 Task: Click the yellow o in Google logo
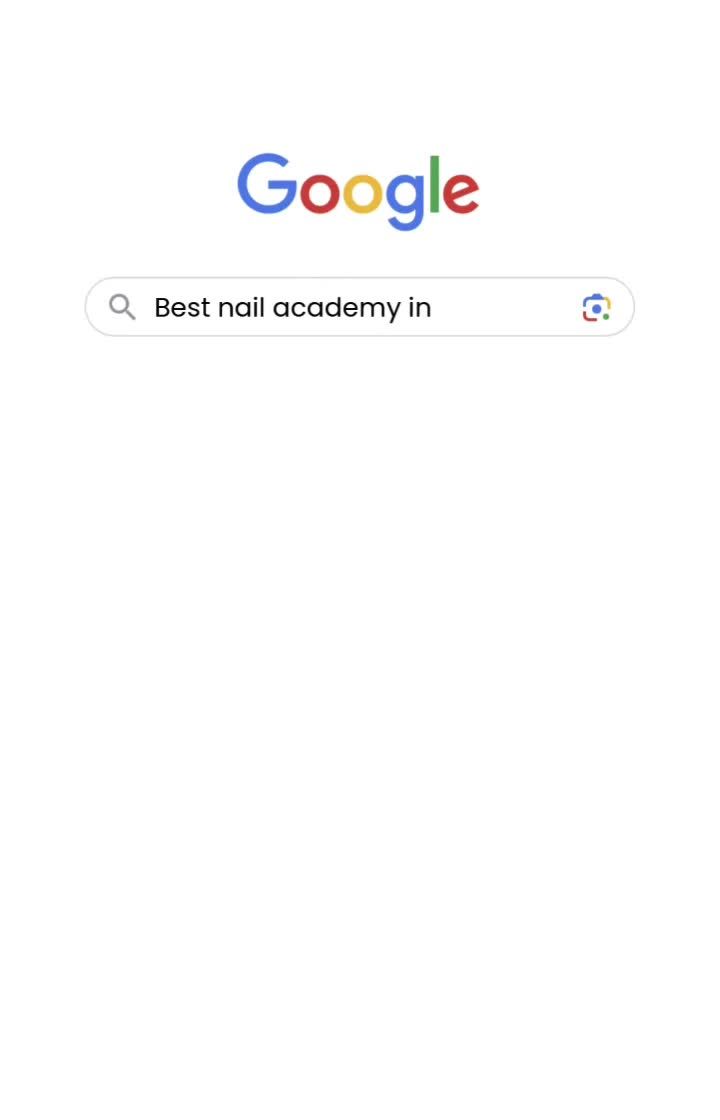(x=363, y=193)
